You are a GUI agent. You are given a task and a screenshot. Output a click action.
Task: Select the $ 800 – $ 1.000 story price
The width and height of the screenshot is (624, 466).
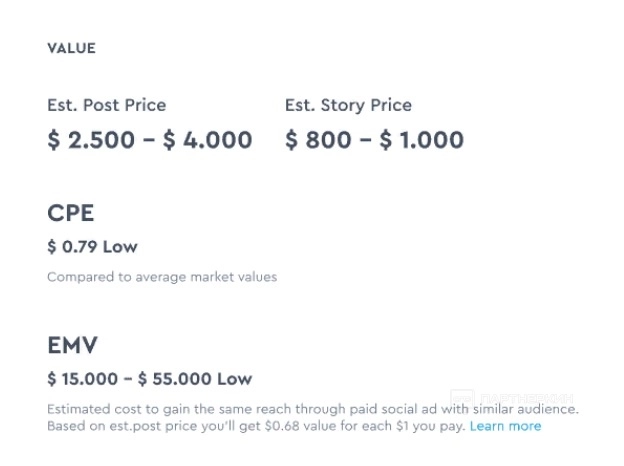coord(374,139)
